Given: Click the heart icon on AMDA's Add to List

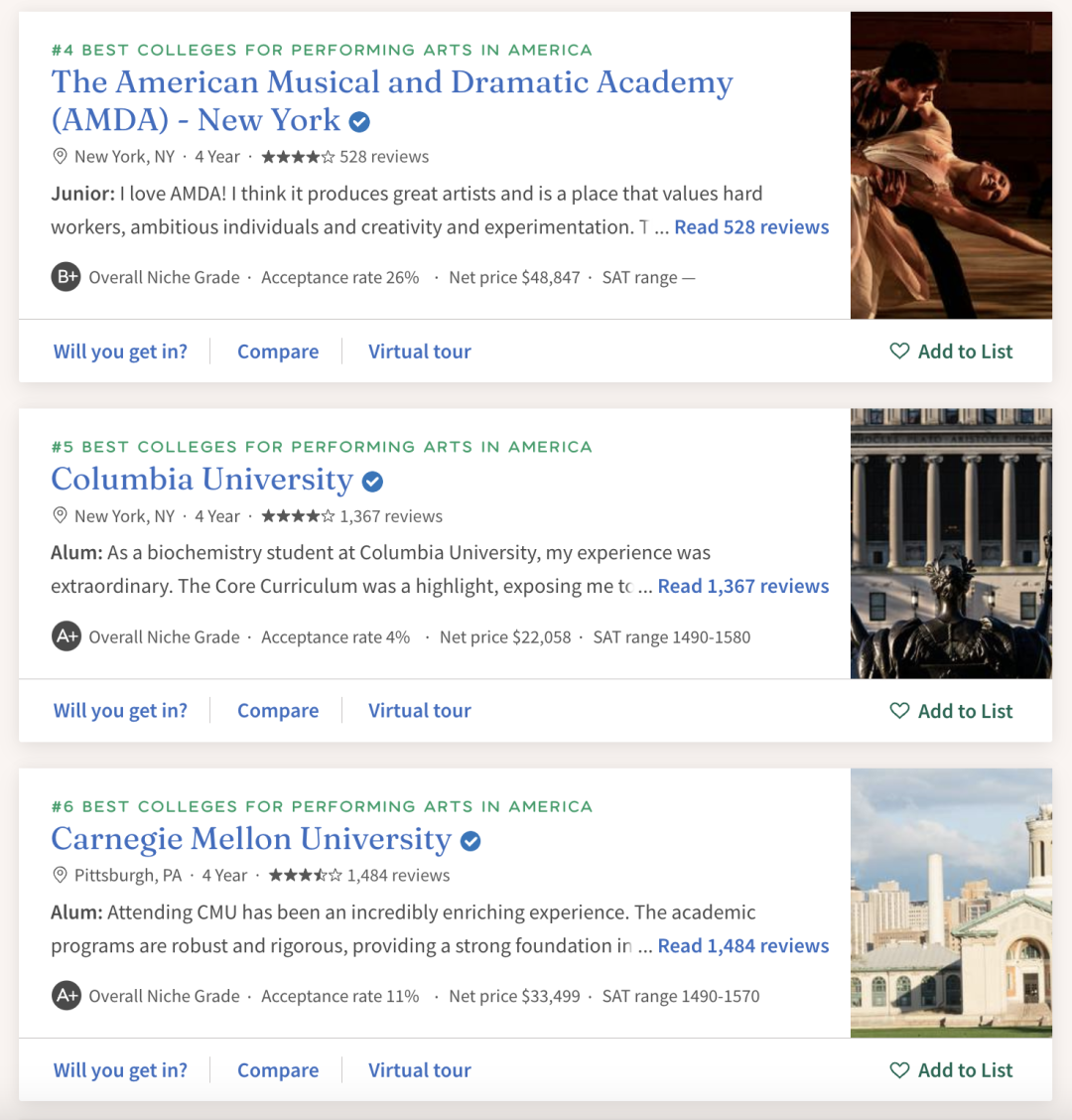Looking at the screenshot, I should 899,350.
